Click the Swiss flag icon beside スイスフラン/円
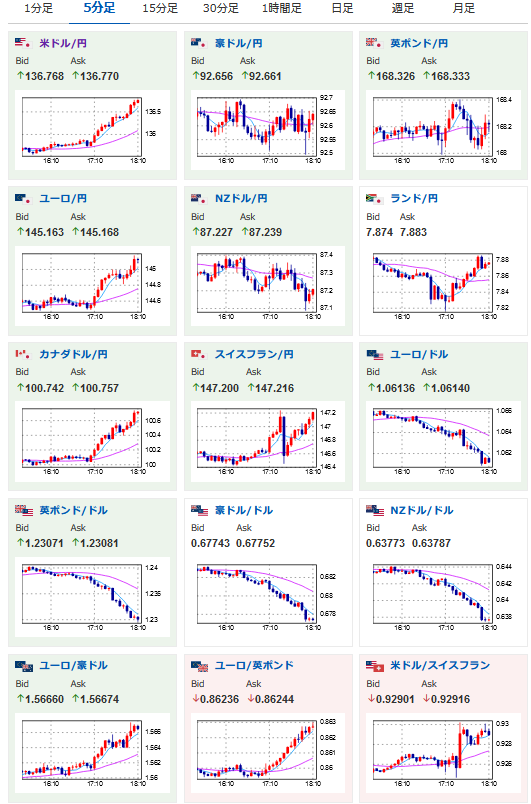This screenshot has height=804, width=531. point(199,354)
